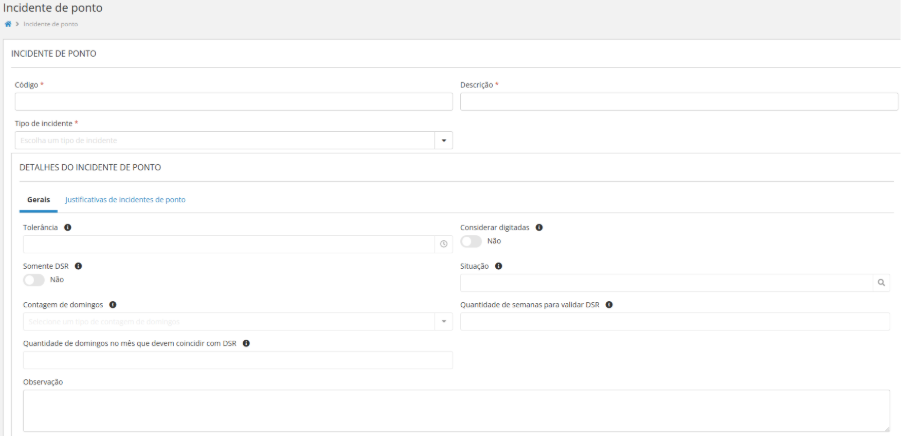Image resolution: width=901 pixels, height=436 pixels.
Task: Show info for Considerar digitadas
Action: 539,227
